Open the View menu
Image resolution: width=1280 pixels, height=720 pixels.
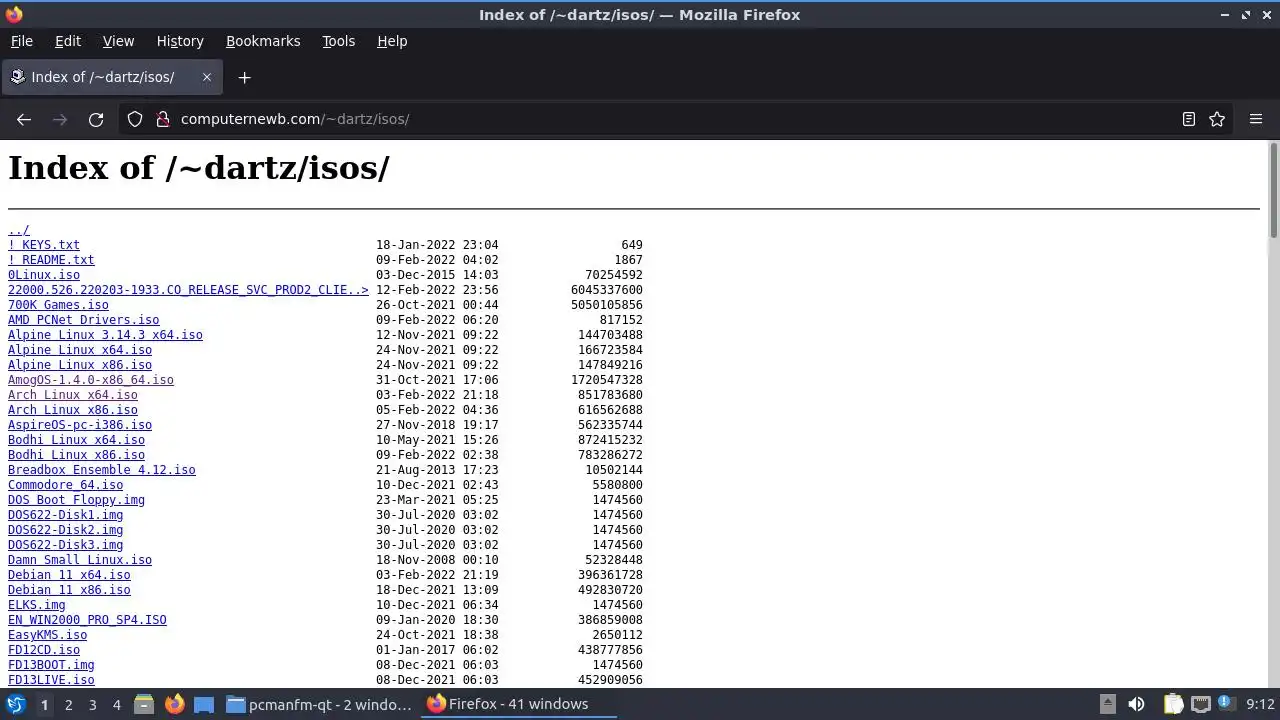[118, 41]
